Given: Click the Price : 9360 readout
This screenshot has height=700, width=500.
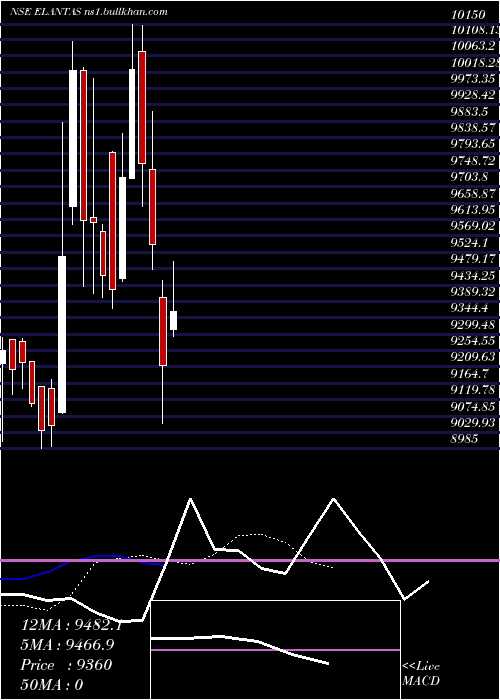Looking at the screenshot, I should pos(66,665).
